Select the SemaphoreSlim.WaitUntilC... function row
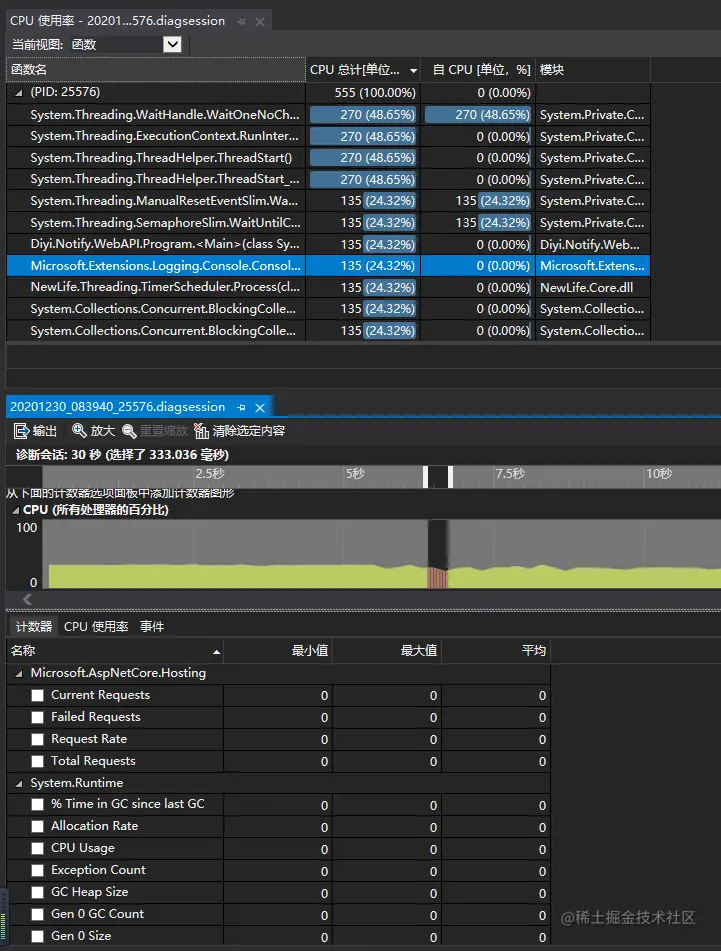 (328, 223)
